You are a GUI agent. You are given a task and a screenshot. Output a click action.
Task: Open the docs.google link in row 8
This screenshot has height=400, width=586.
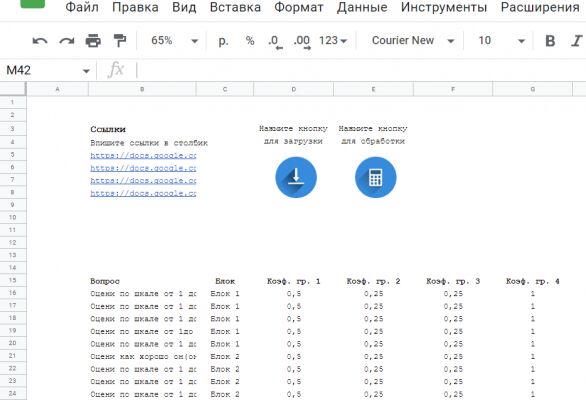click(x=143, y=193)
